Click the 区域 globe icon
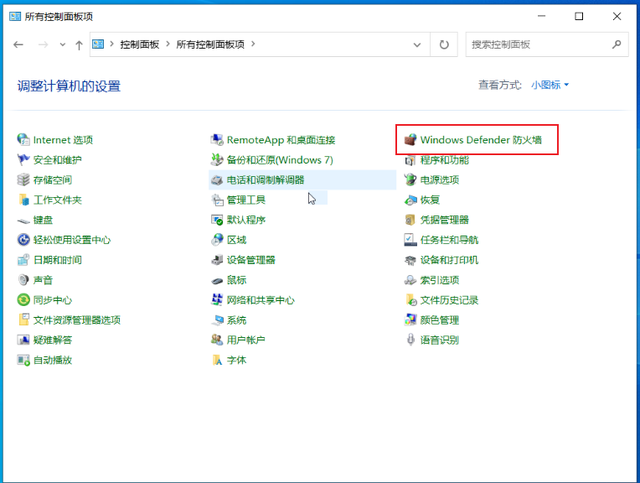This screenshot has width=640, height=483. point(217,240)
